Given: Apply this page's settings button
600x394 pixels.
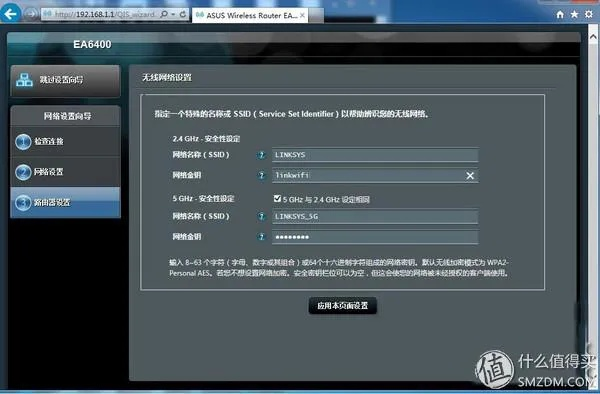Looking at the screenshot, I should pos(342,306).
